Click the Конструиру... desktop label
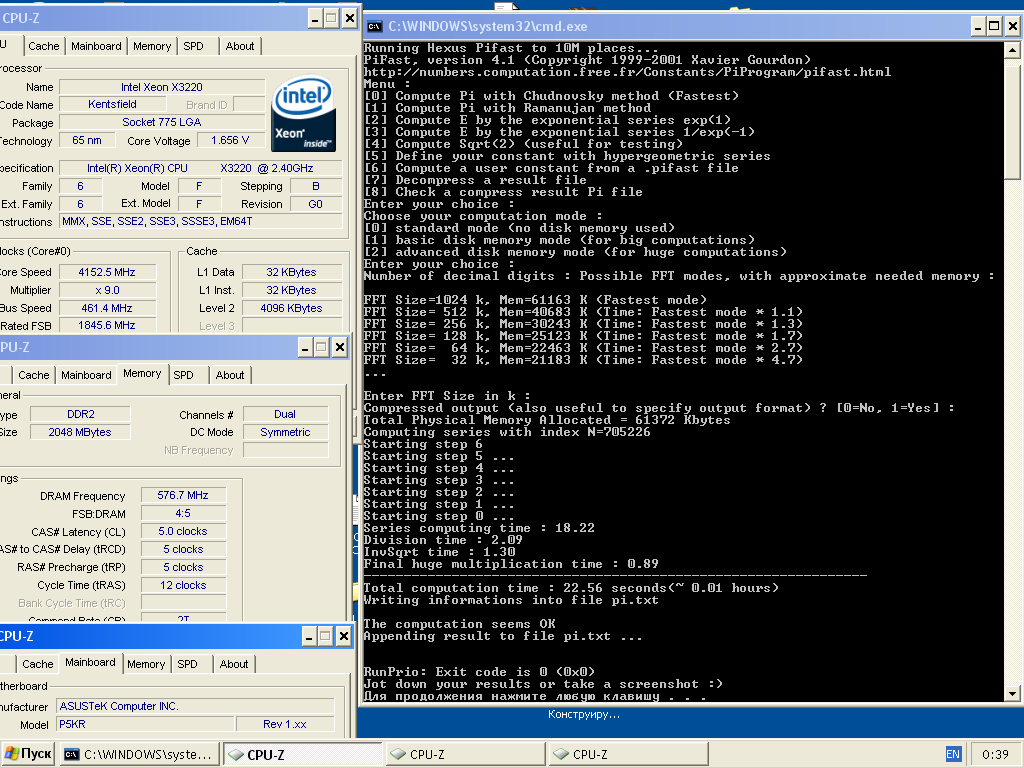Screen dimensions: 1024x768 tap(584, 714)
